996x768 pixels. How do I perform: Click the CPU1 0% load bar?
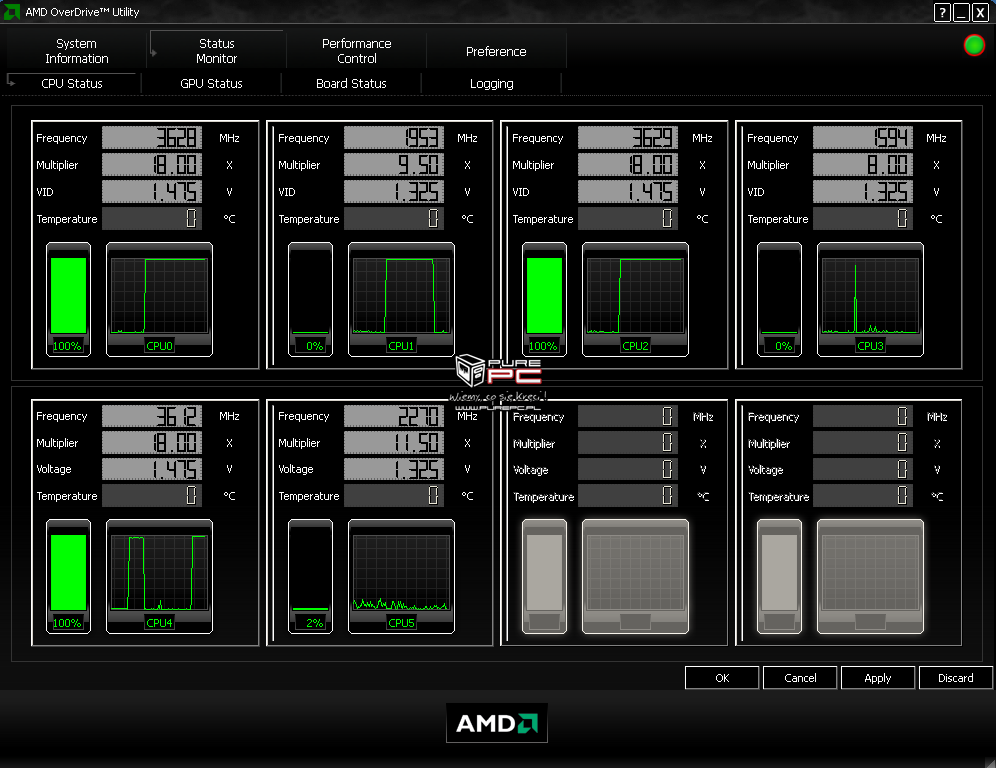(311, 299)
